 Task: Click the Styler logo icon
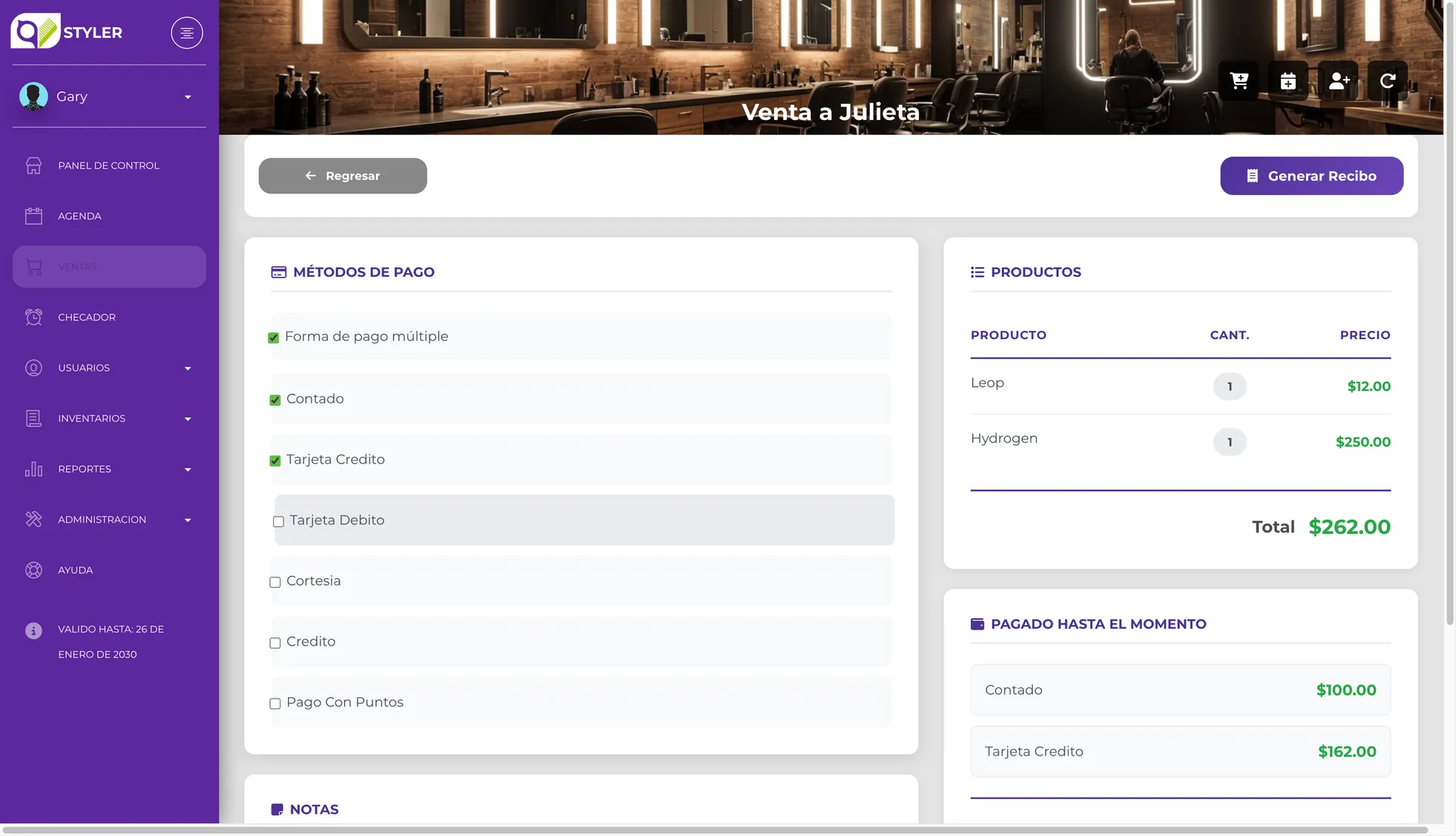[x=35, y=31]
